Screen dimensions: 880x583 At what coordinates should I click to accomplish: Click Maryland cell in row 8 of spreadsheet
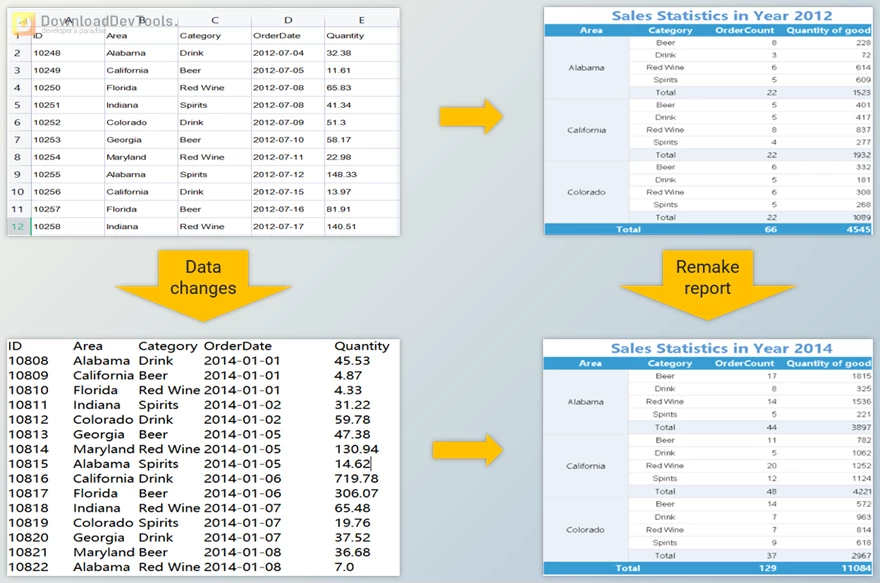(141, 157)
